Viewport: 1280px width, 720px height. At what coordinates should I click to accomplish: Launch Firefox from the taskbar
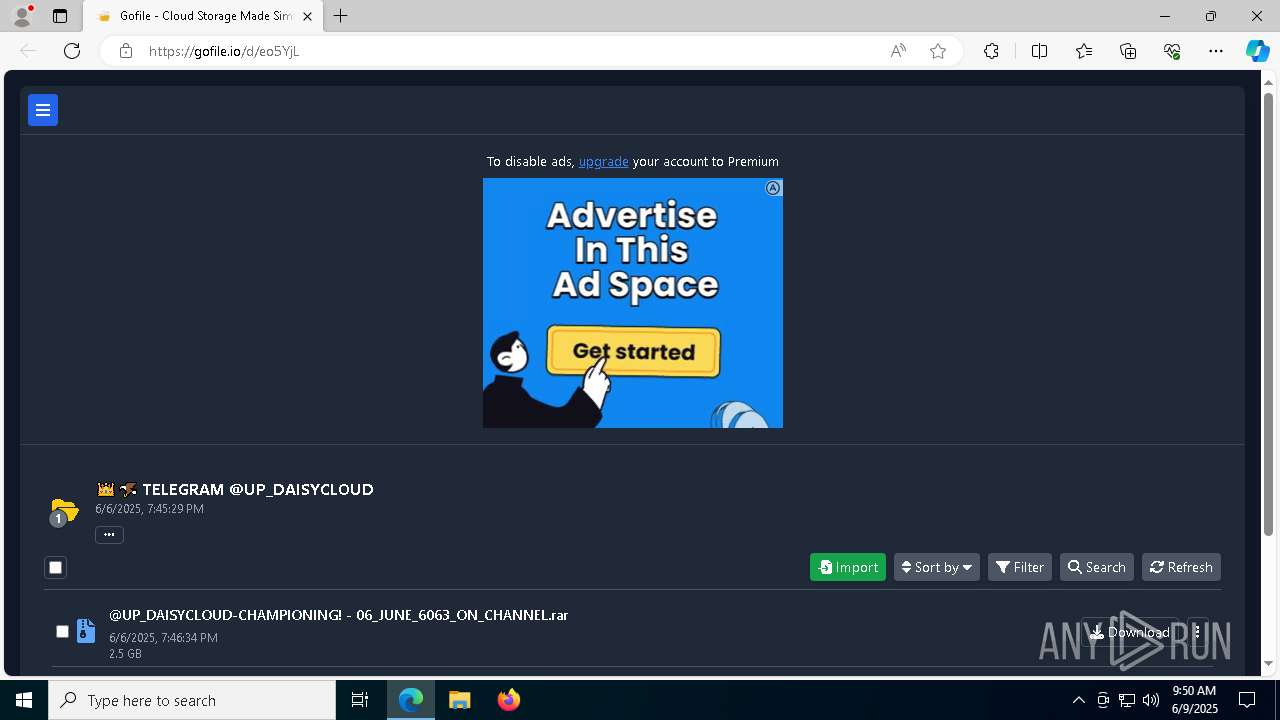[509, 700]
